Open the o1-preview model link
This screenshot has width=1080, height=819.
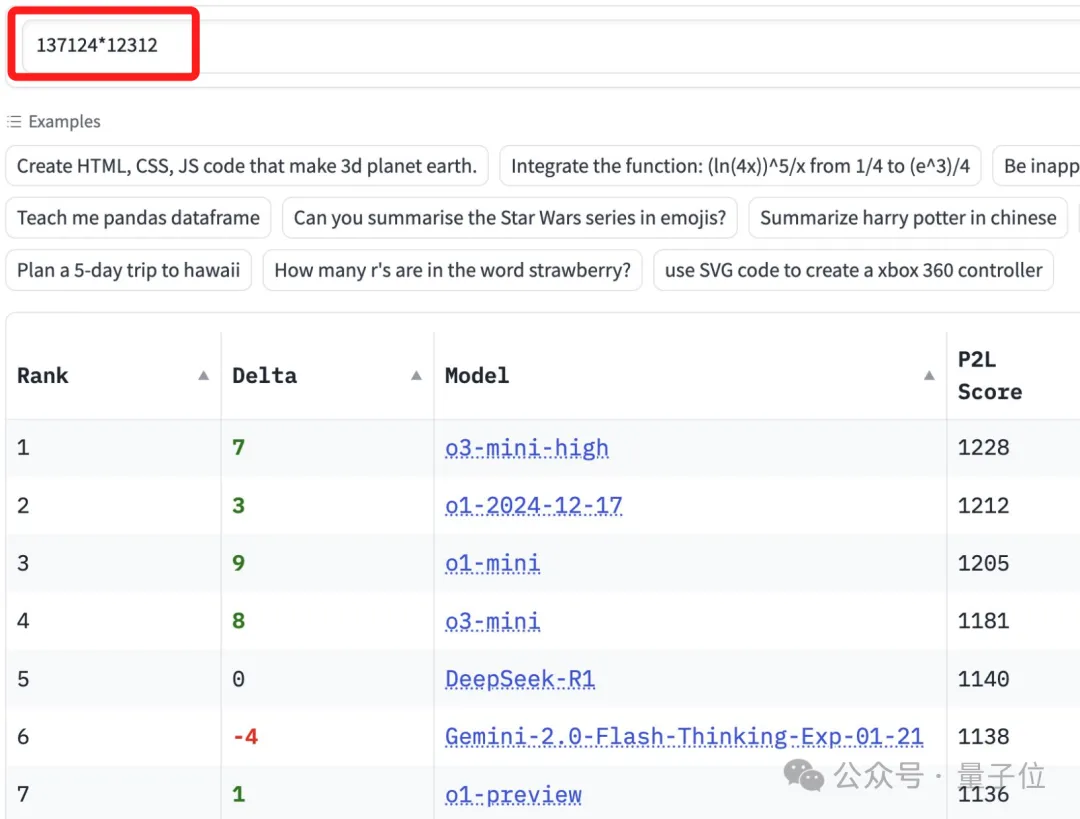513,795
